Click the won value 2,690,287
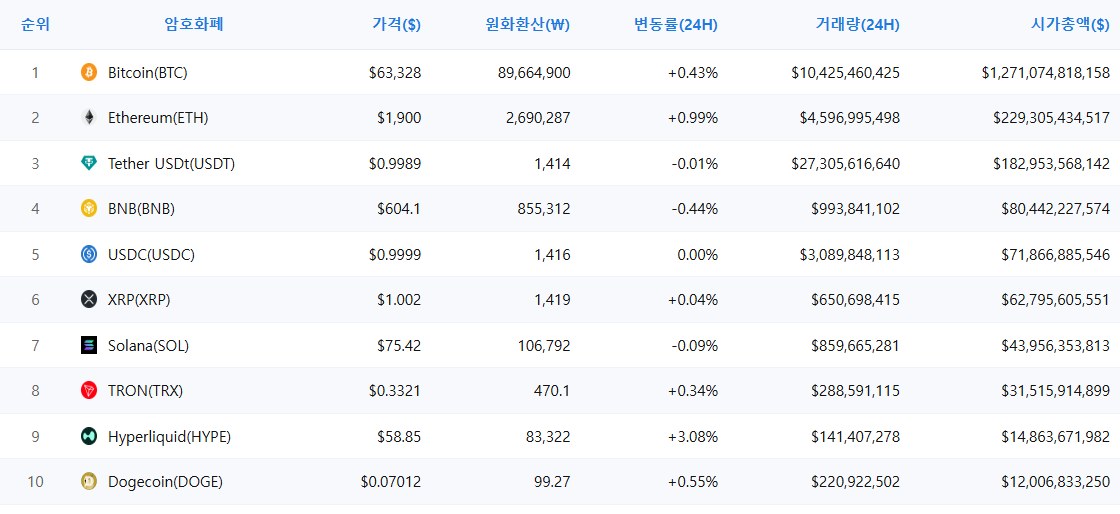 538,118
